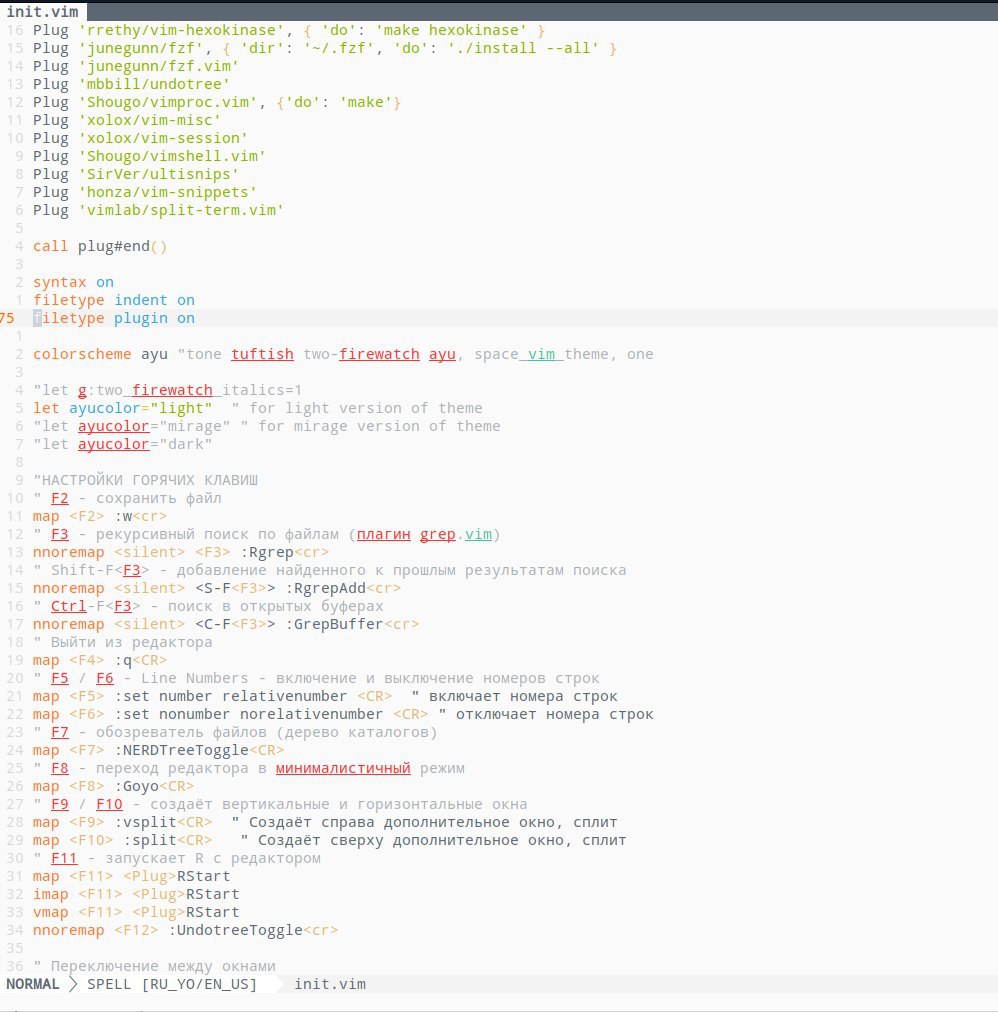Click the 'syntax on' line
Viewport: 998px width, 1012px height.
74,283
